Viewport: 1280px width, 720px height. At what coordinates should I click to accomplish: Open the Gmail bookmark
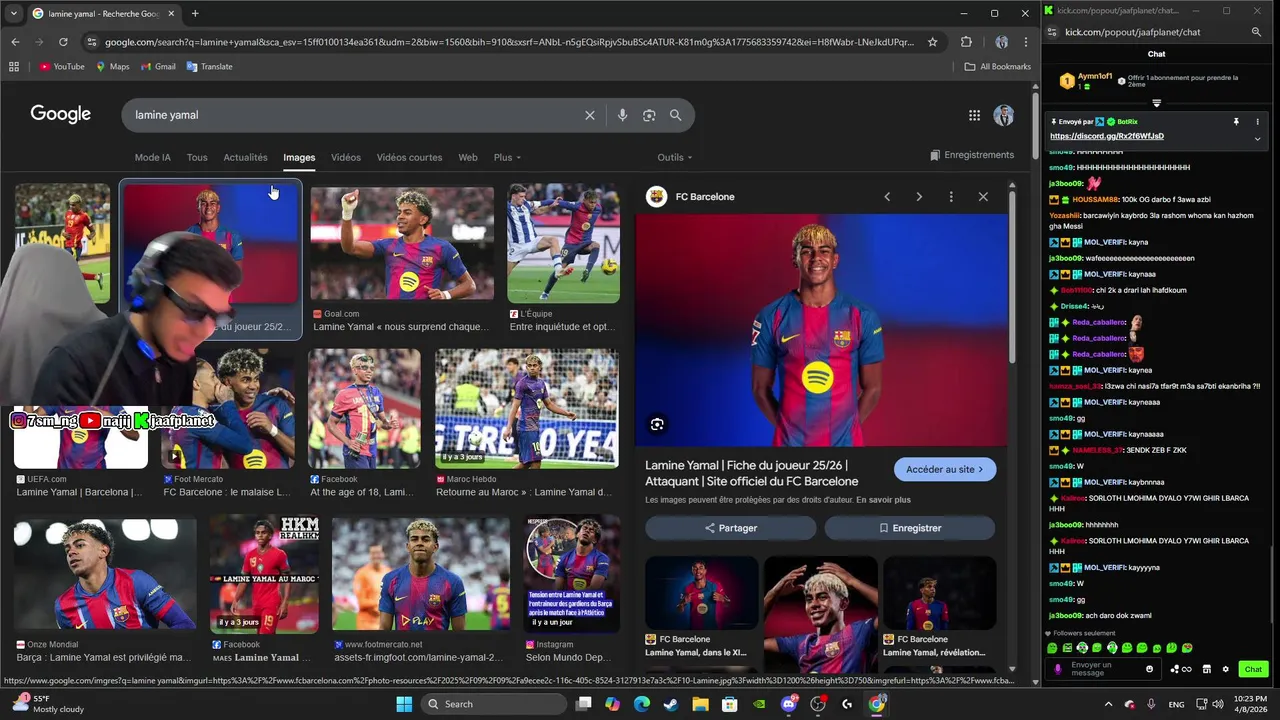coord(158,67)
